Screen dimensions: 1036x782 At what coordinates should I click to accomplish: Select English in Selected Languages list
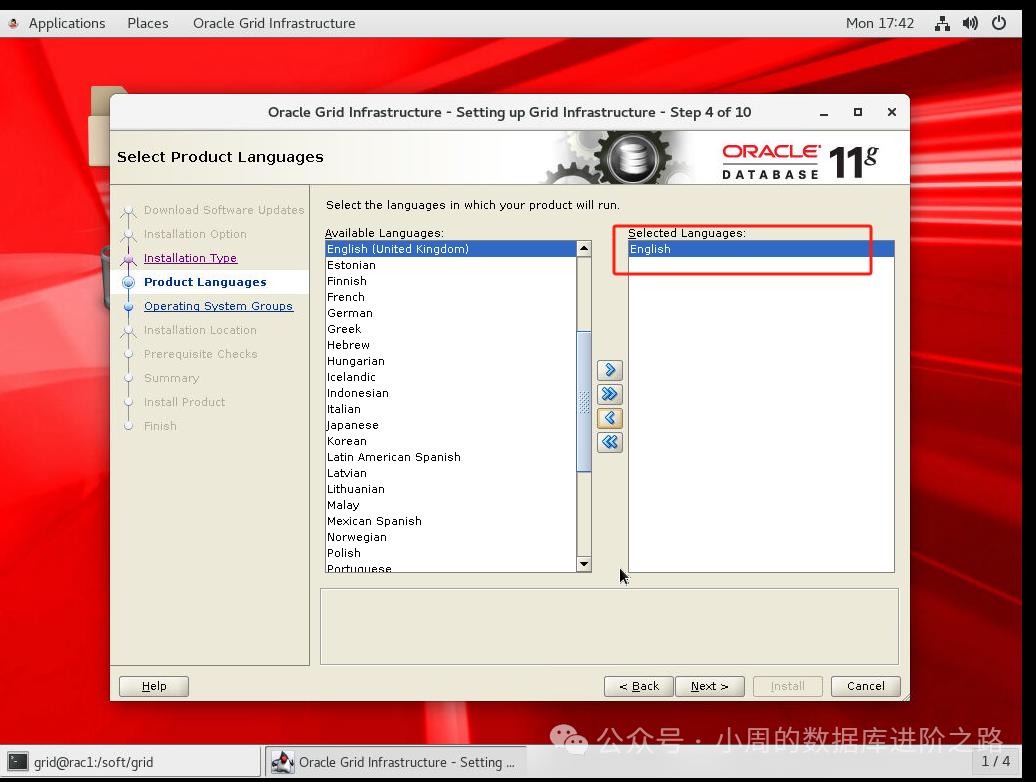click(761, 249)
